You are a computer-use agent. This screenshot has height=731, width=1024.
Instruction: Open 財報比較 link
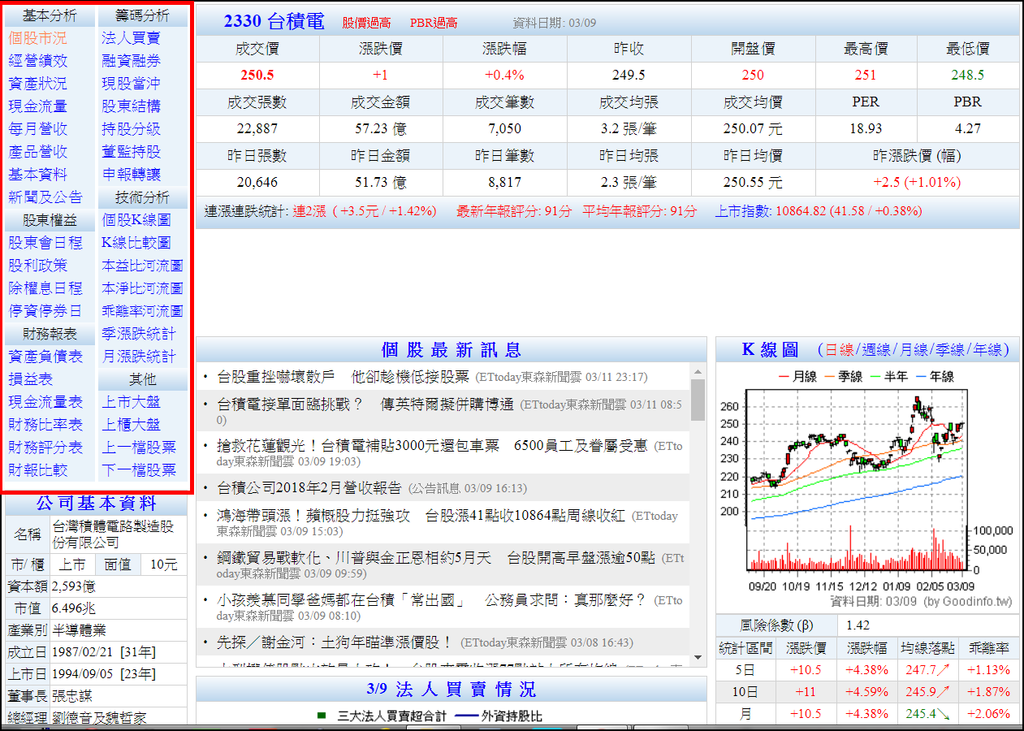[x=37, y=470]
